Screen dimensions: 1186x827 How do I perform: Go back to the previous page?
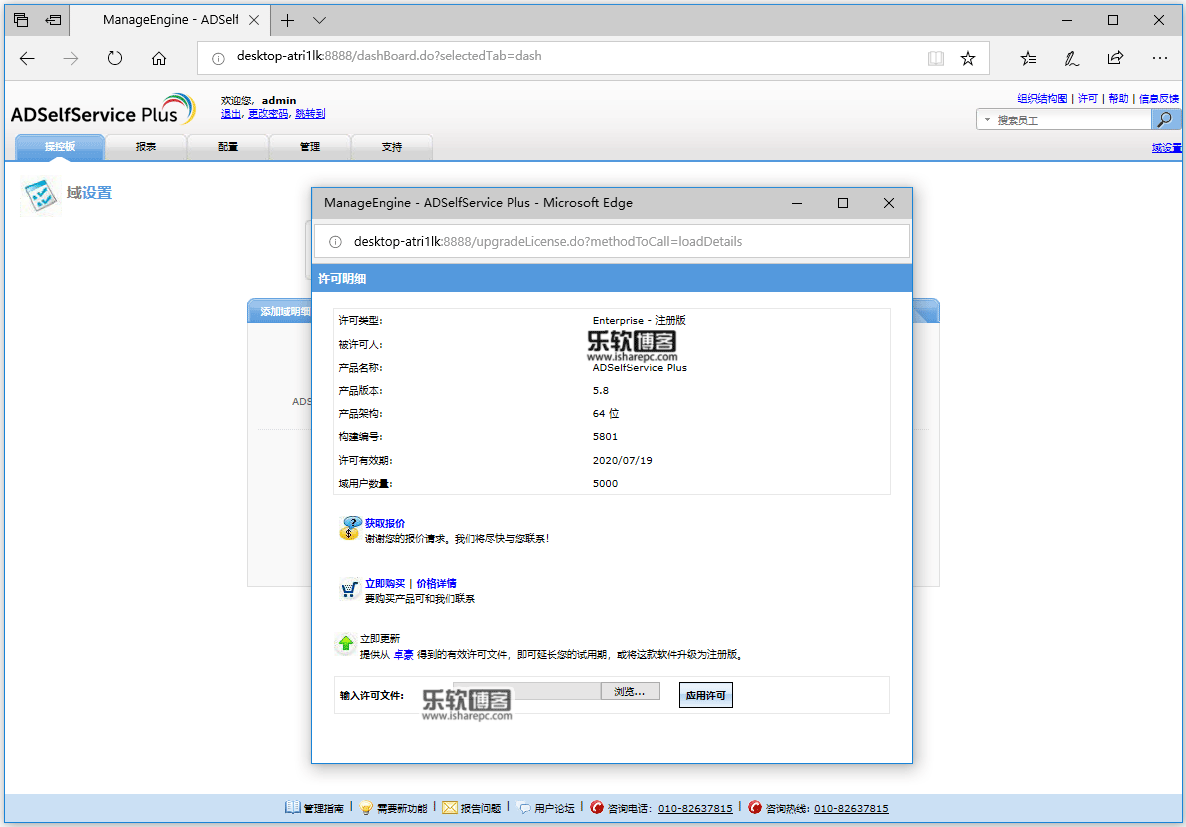(27, 58)
